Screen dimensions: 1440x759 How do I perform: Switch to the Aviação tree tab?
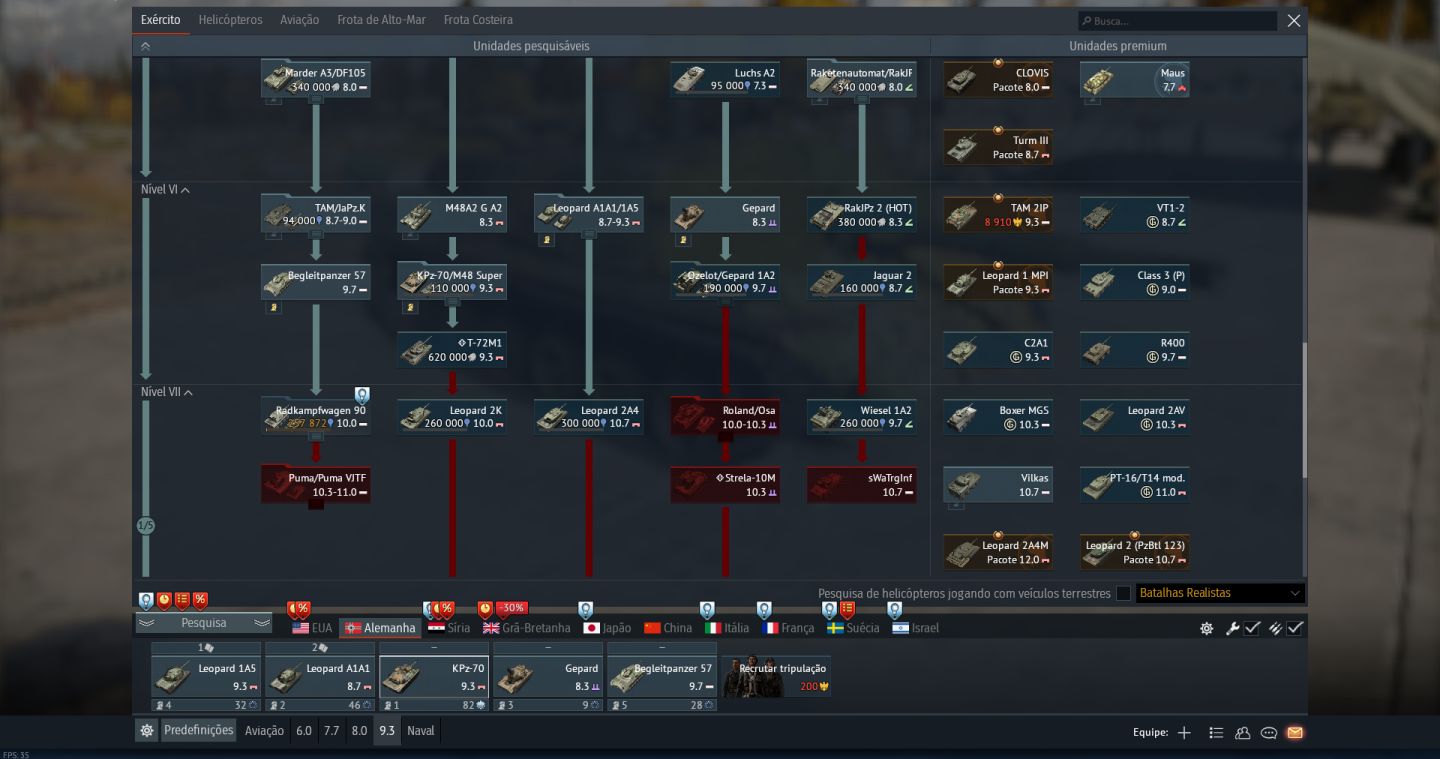pos(300,20)
